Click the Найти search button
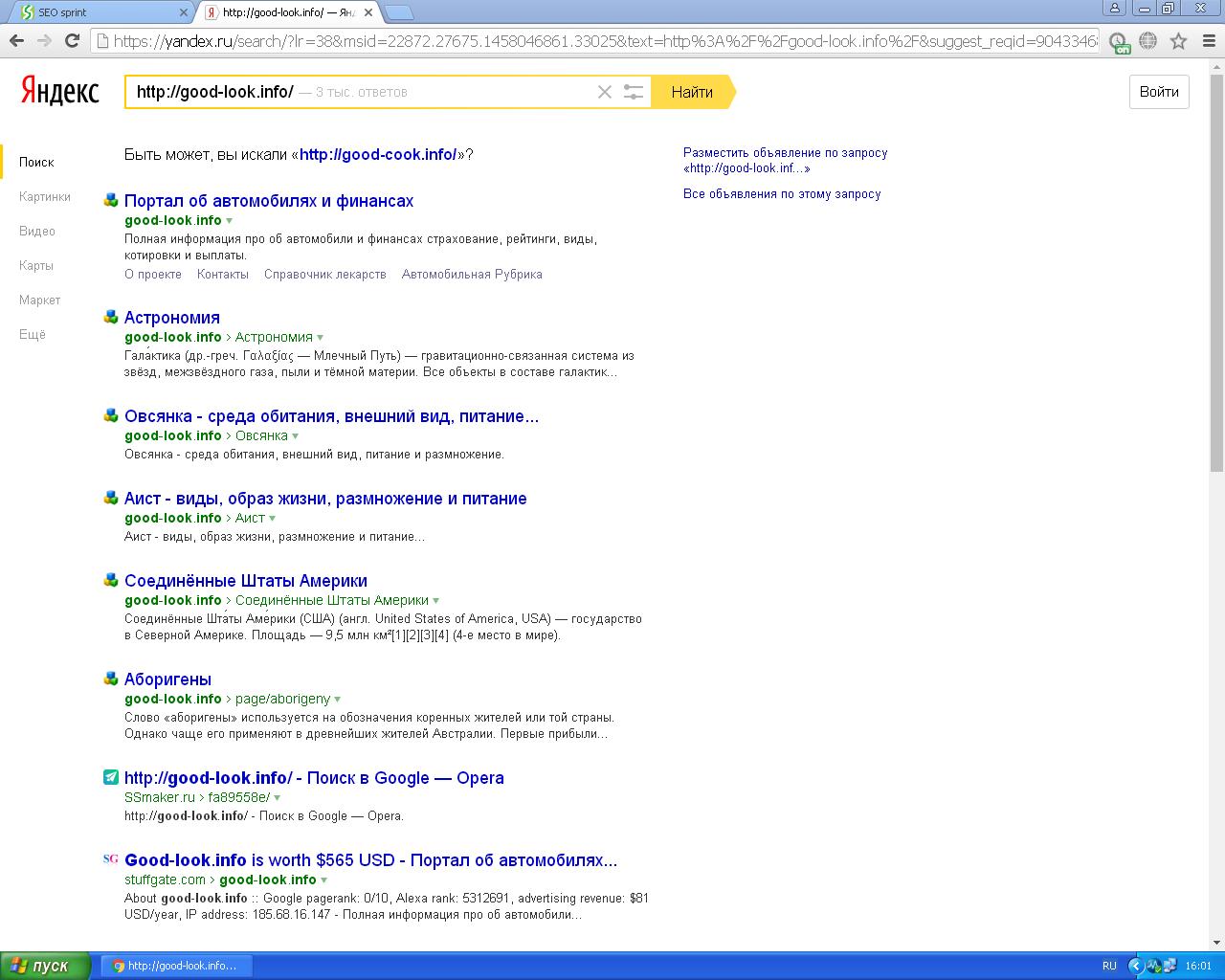1225x980 pixels. (692, 92)
